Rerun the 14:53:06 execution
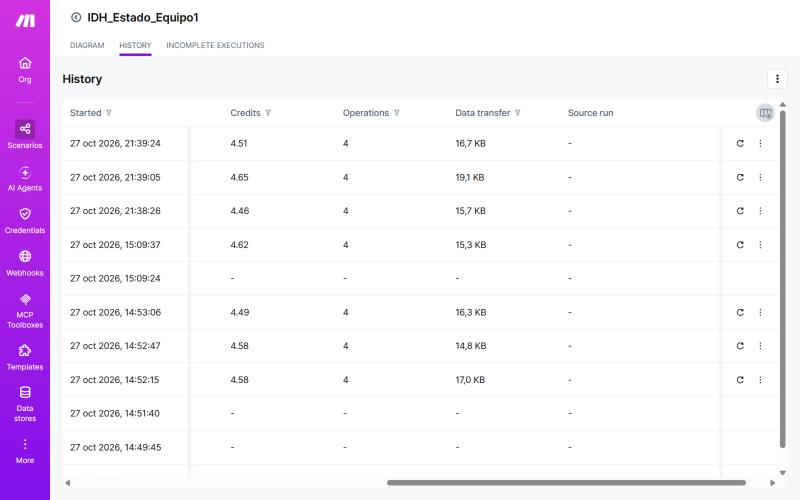Viewport: 800px width, 500px height. click(740, 312)
